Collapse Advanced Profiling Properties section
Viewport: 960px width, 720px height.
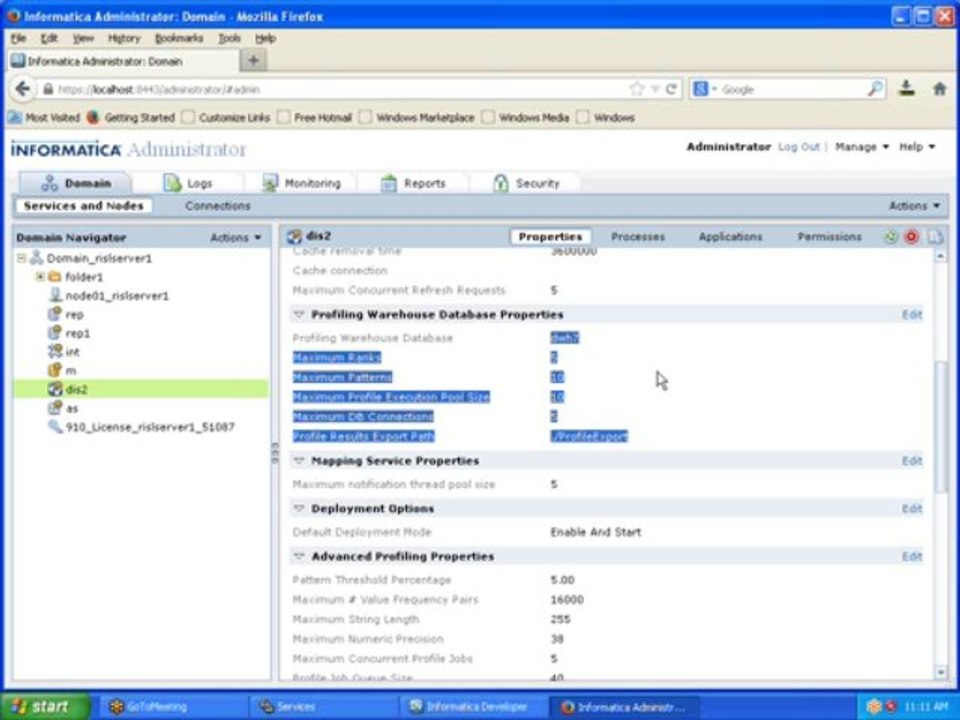click(x=299, y=556)
